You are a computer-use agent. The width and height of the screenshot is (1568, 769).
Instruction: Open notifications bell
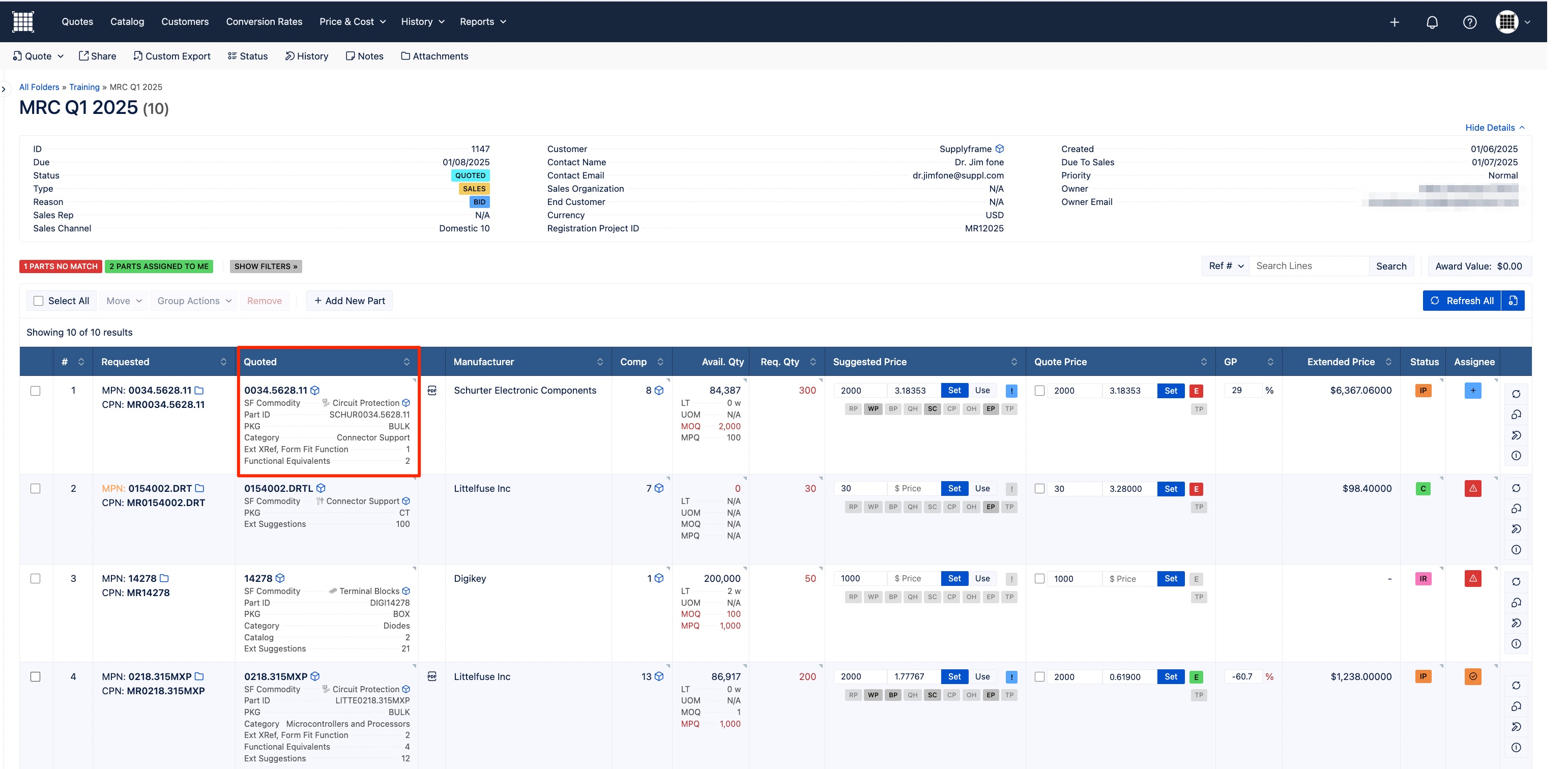(1432, 22)
